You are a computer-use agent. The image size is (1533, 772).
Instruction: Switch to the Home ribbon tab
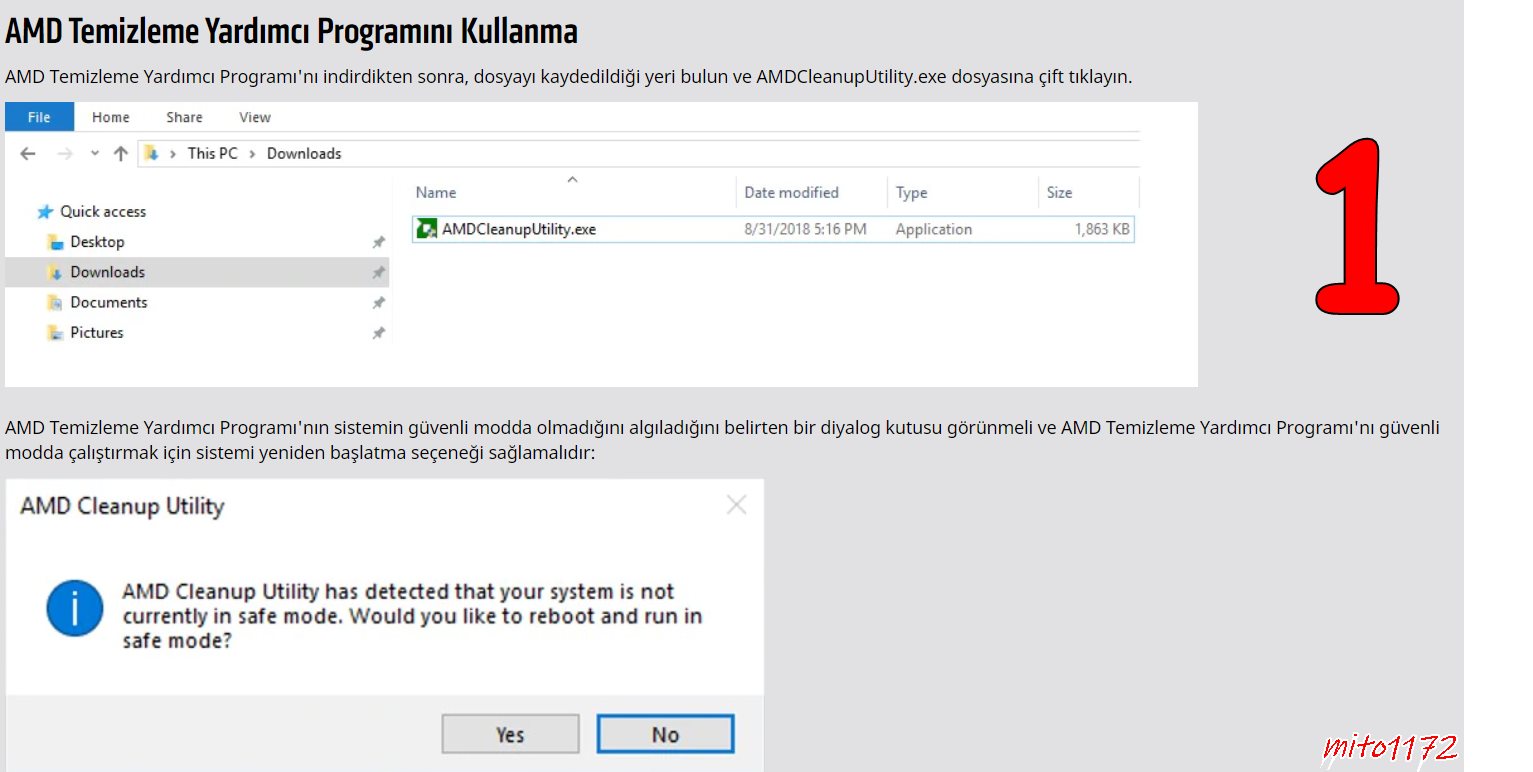pyautogui.click(x=111, y=117)
